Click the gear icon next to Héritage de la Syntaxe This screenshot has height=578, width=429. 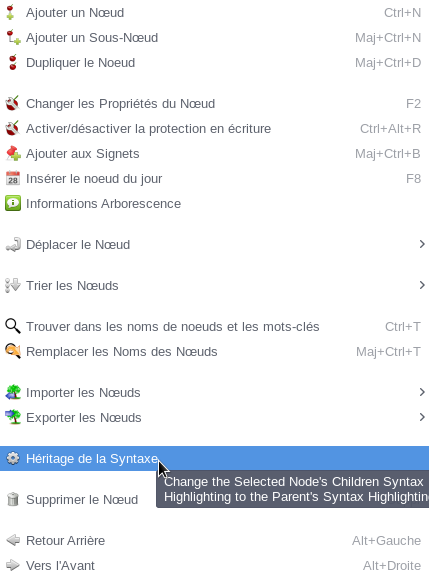(13, 459)
